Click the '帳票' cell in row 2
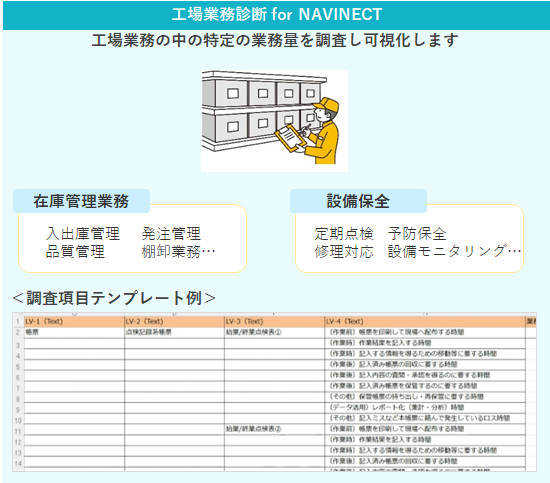This screenshot has width=550, height=483. (x=74, y=332)
